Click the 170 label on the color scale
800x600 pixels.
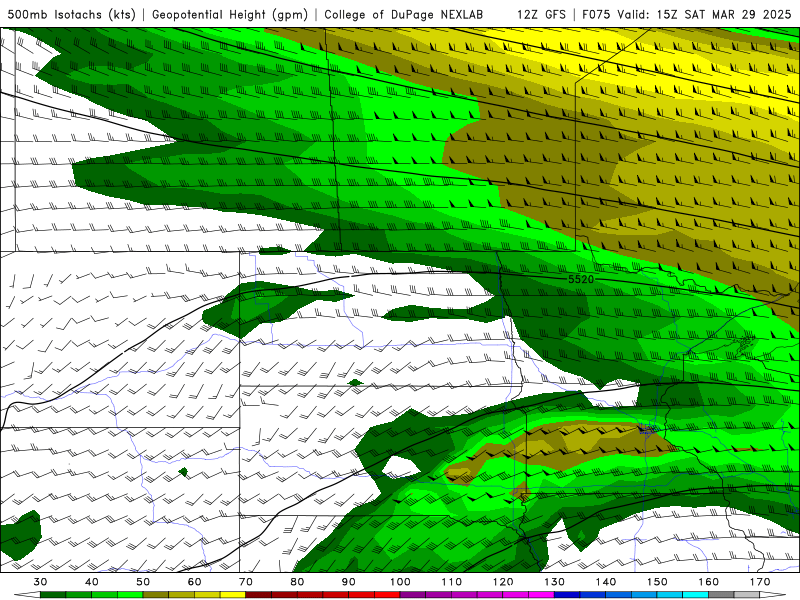pos(760,582)
